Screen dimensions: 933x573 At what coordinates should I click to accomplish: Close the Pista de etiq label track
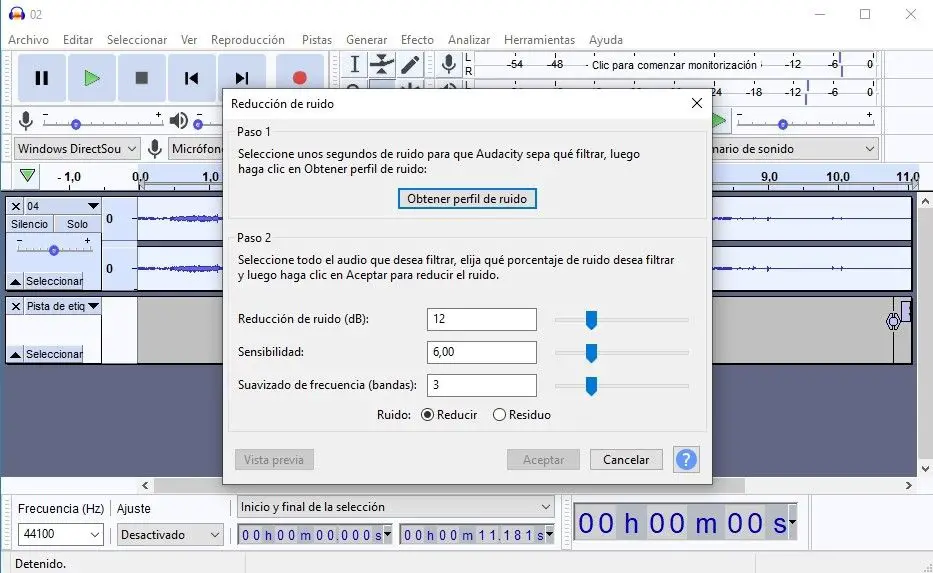click(x=16, y=306)
